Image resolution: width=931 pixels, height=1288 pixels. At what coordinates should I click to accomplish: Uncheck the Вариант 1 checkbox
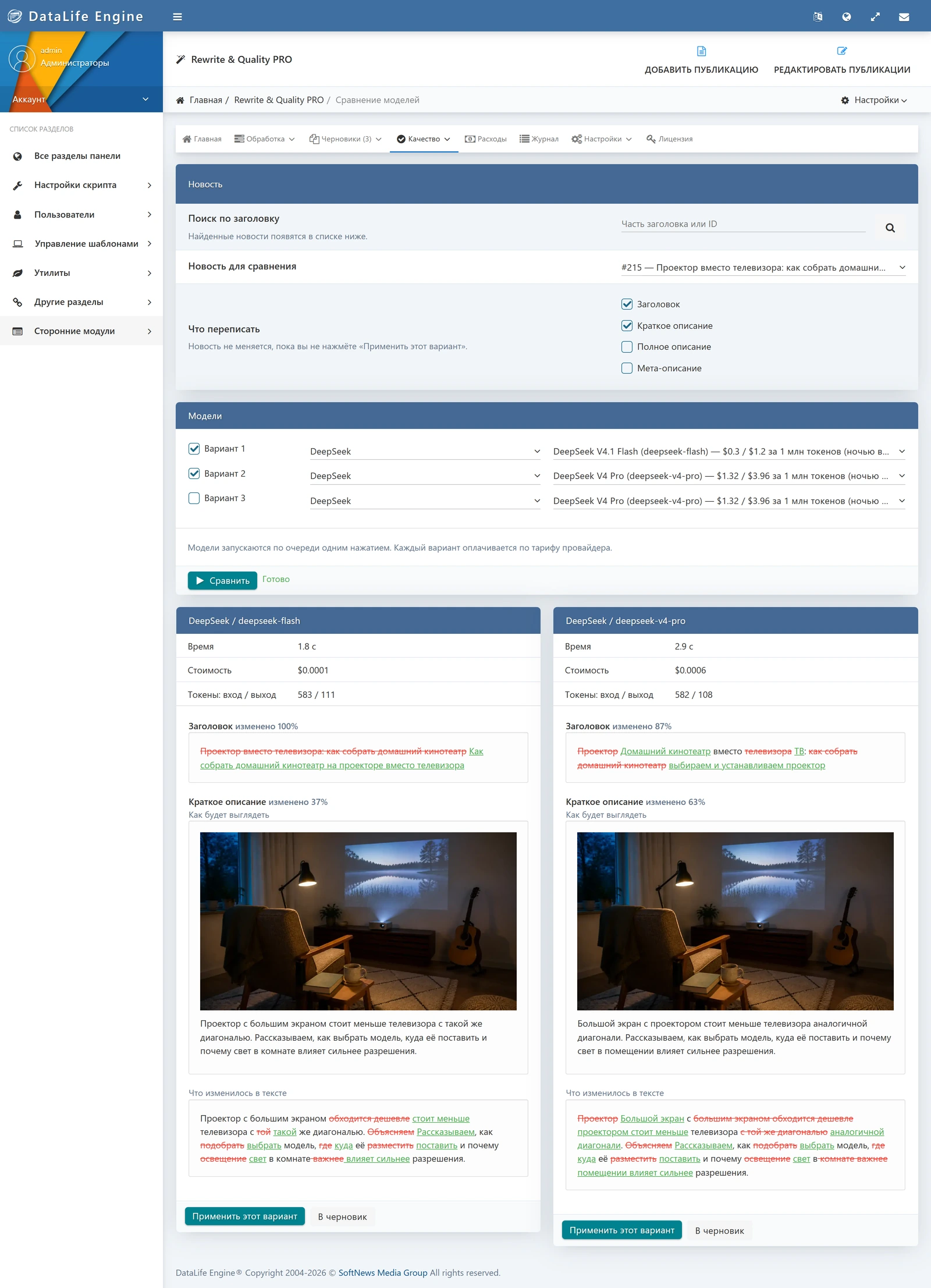(x=194, y=448)
